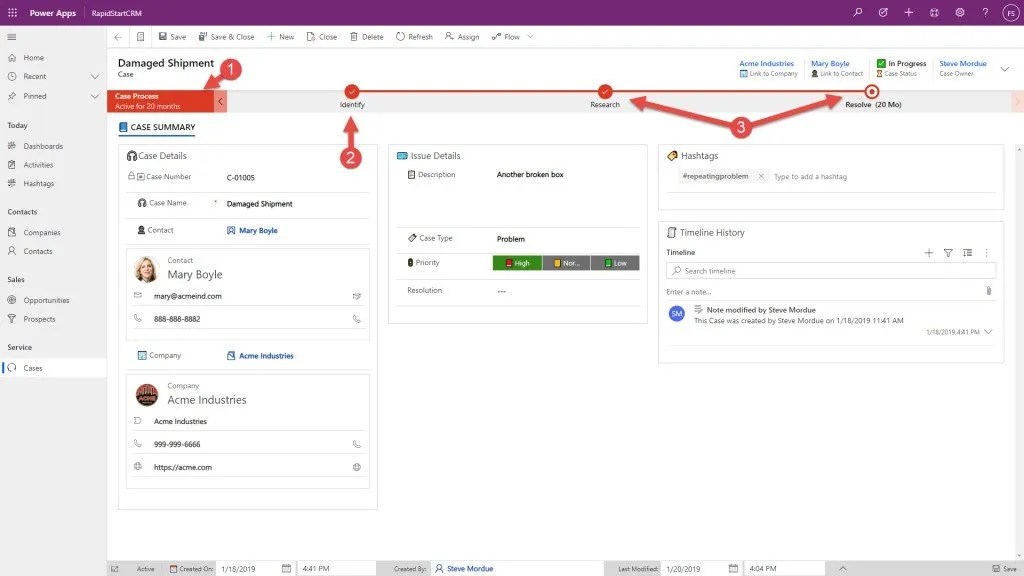Open the task flow checkmark icon in top bar
This screenshot has width=1024, height=576.
point(883,12)
